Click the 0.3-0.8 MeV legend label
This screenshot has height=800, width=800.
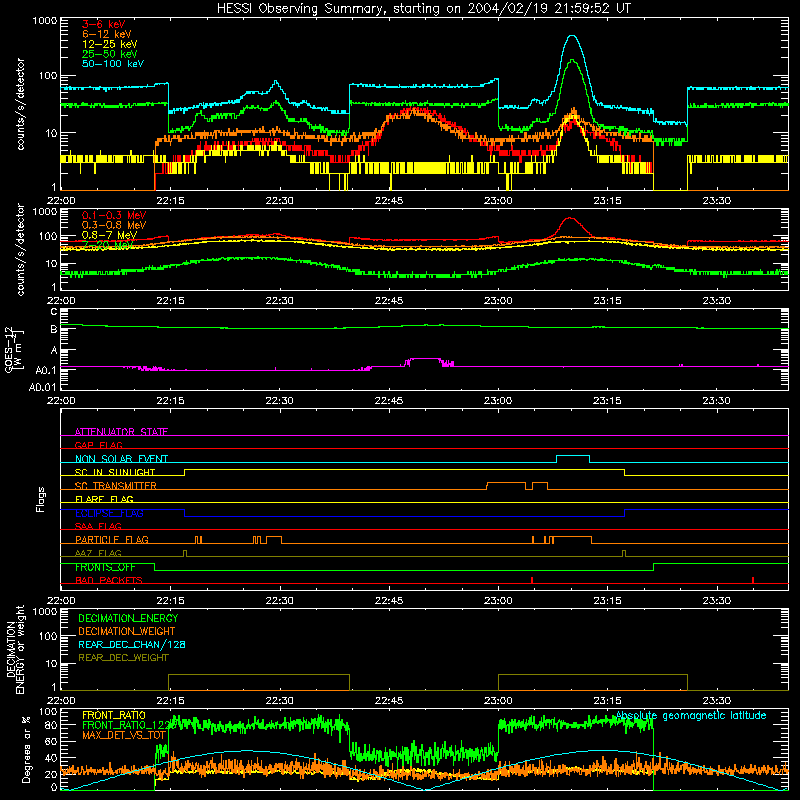(114, 225)
